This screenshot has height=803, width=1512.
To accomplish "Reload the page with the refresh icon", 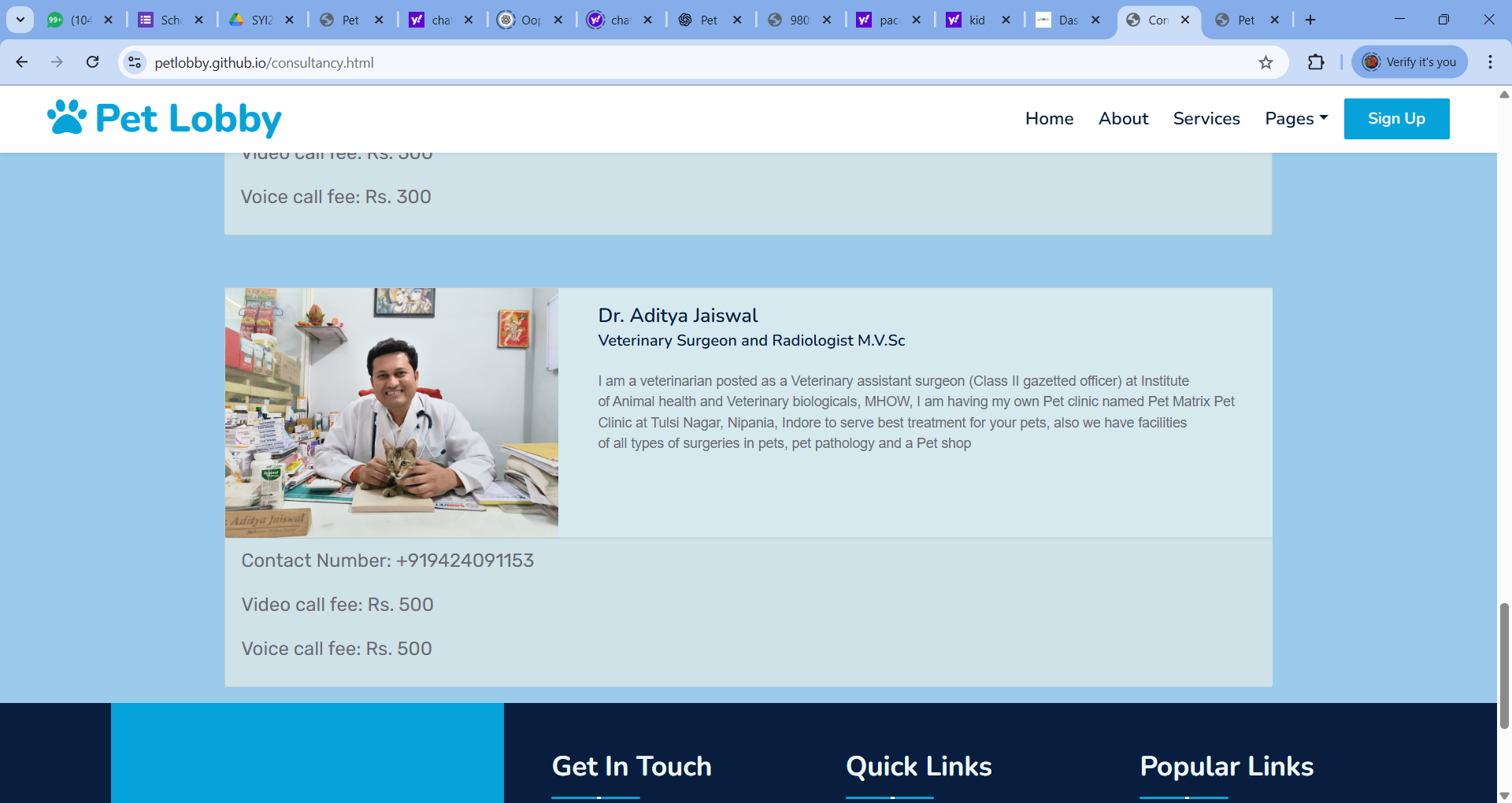I will coord(92,62).
